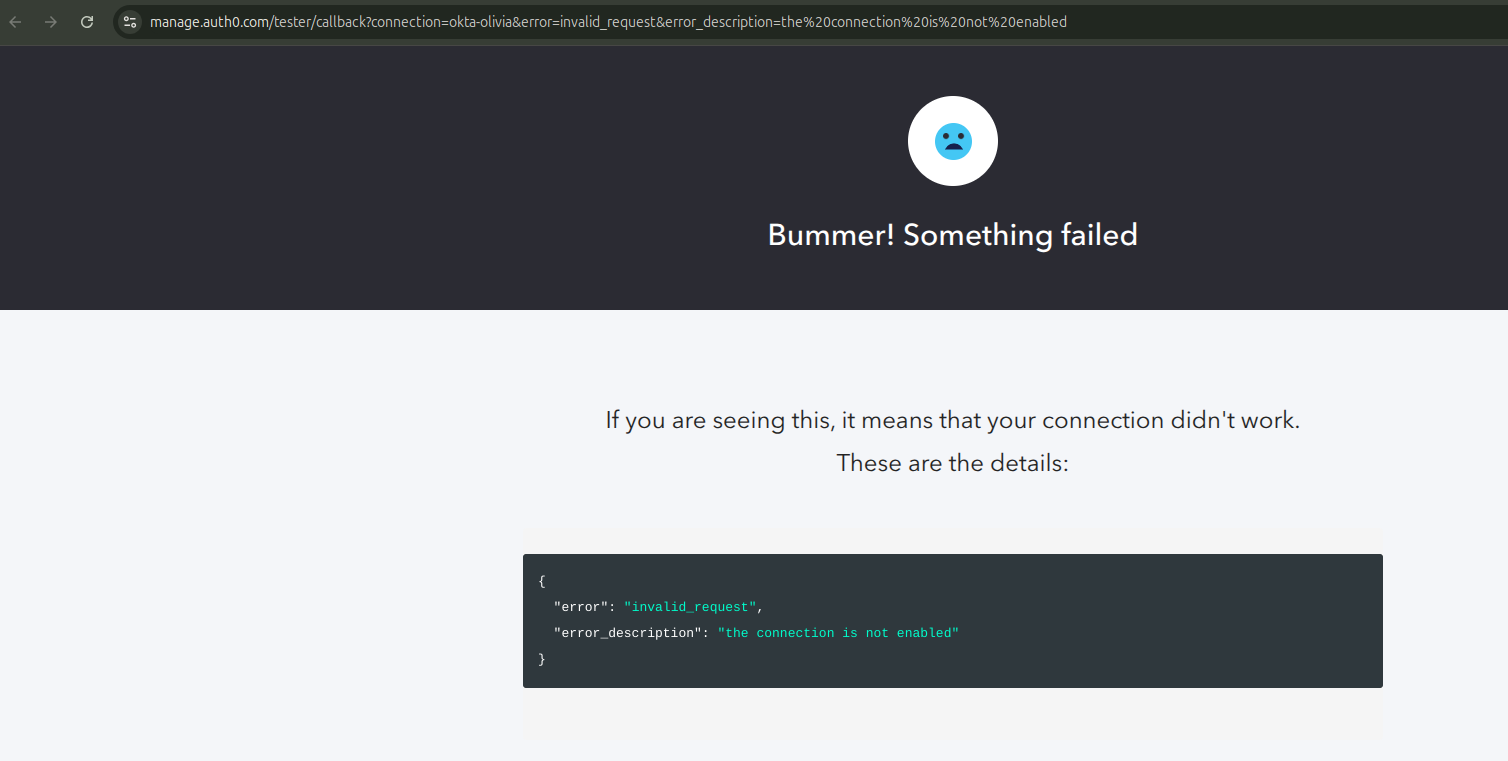Select the "invalid_request" value in code block

coord(690,607)
